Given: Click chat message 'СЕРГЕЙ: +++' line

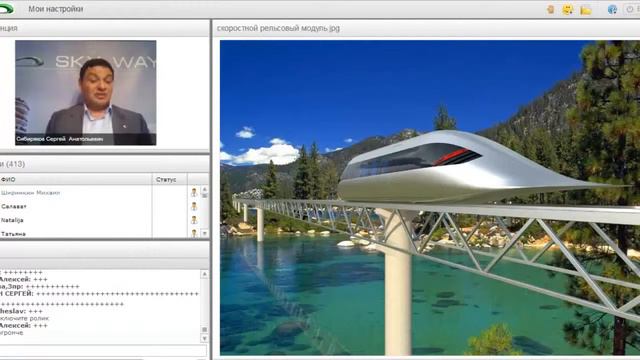Looking at the screenshot, I should tap(99, 294).
